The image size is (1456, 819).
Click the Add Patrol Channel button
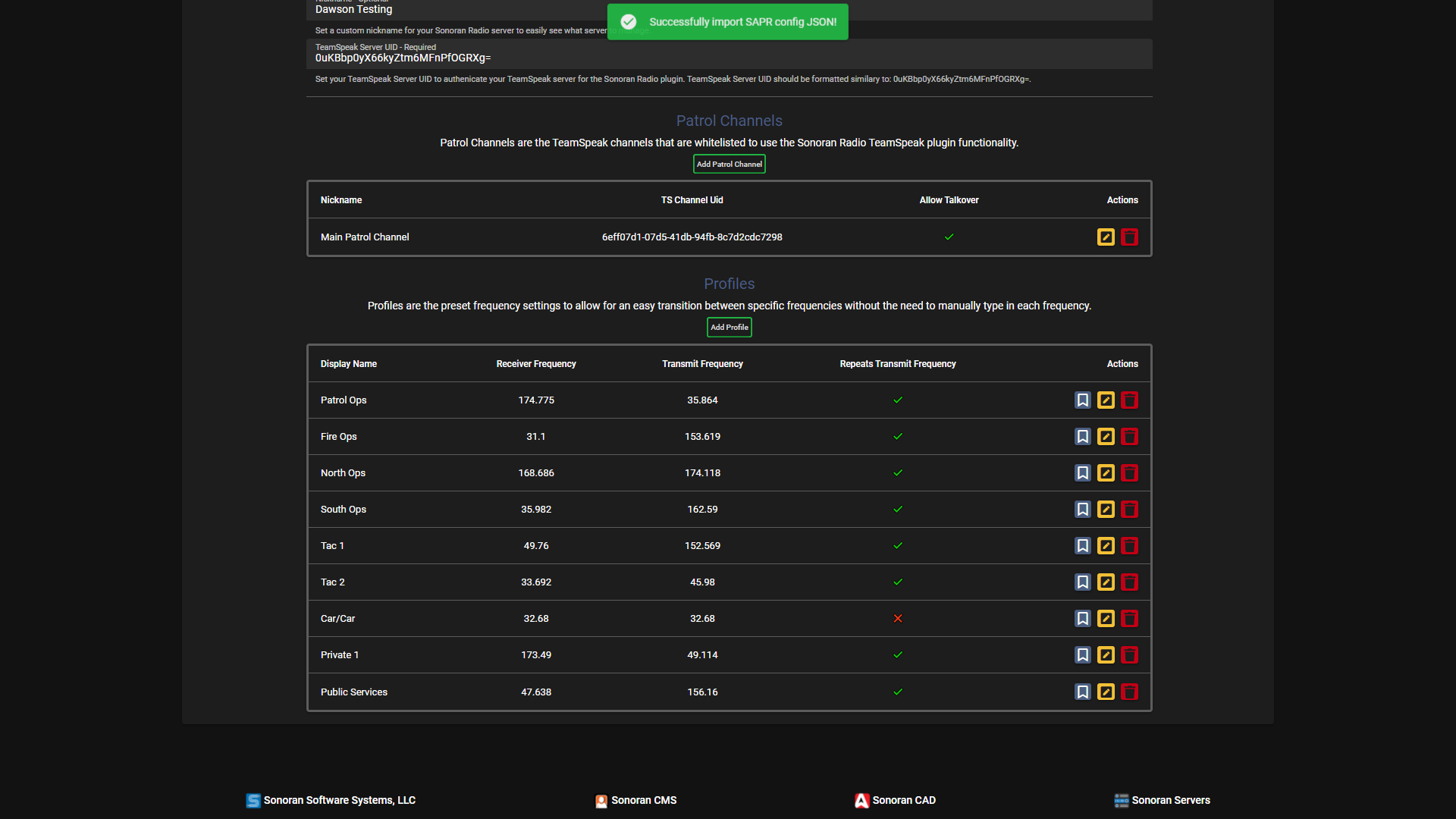coord(729,164)
